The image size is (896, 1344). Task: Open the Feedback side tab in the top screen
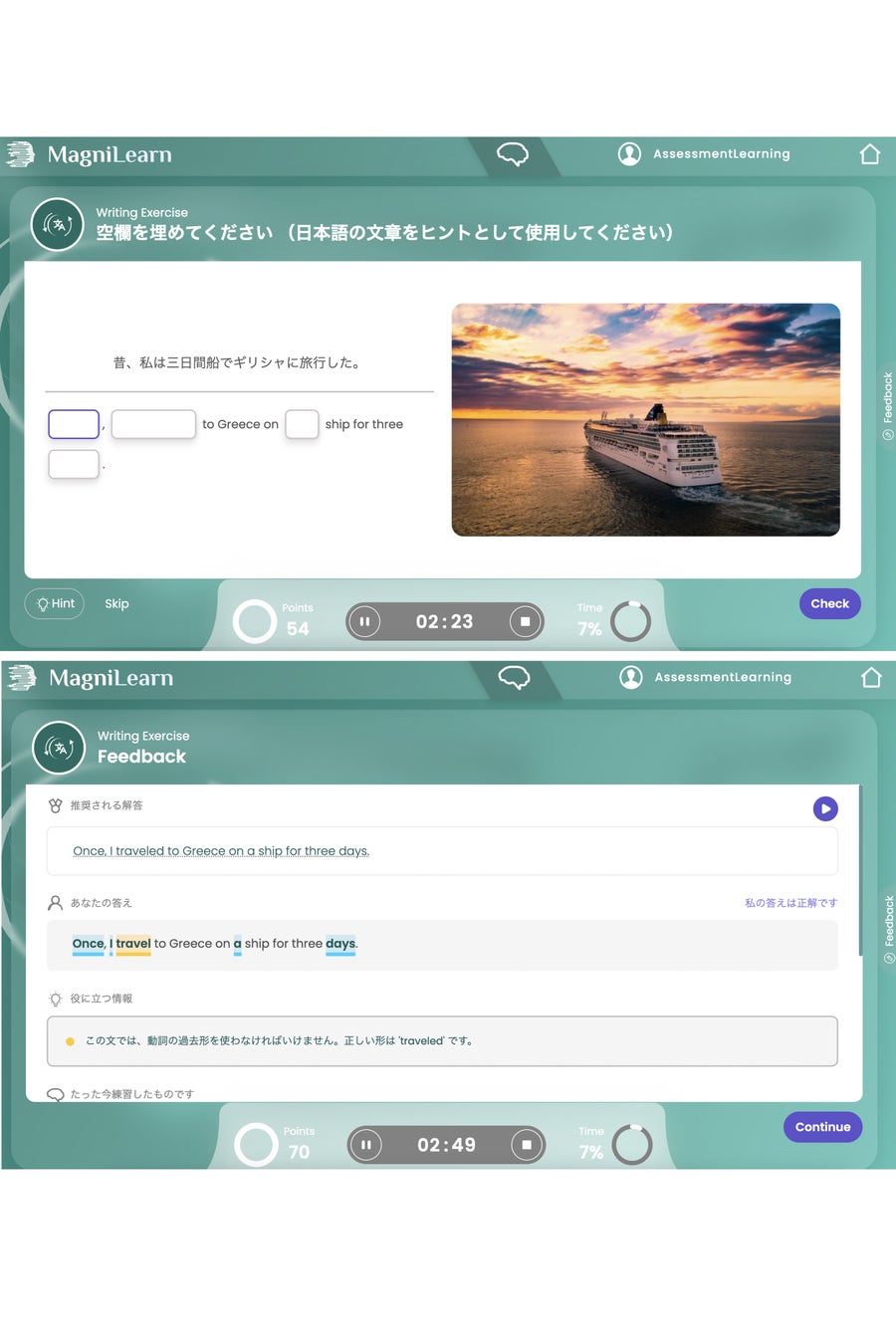point(887,405)
